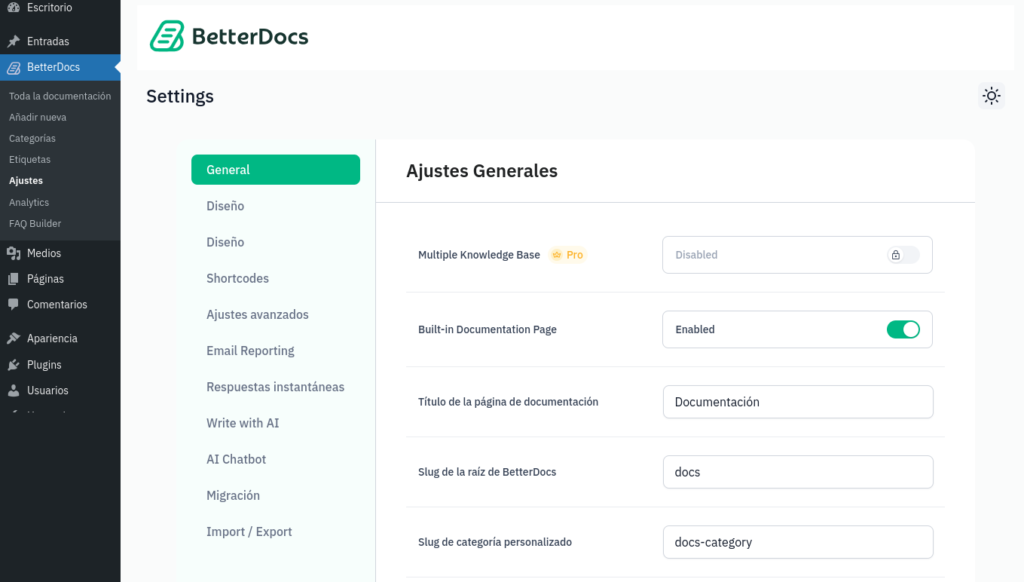Open Toda la documentación submenu link
Viewport: 1024px width, 582px height.
[60, 96]
